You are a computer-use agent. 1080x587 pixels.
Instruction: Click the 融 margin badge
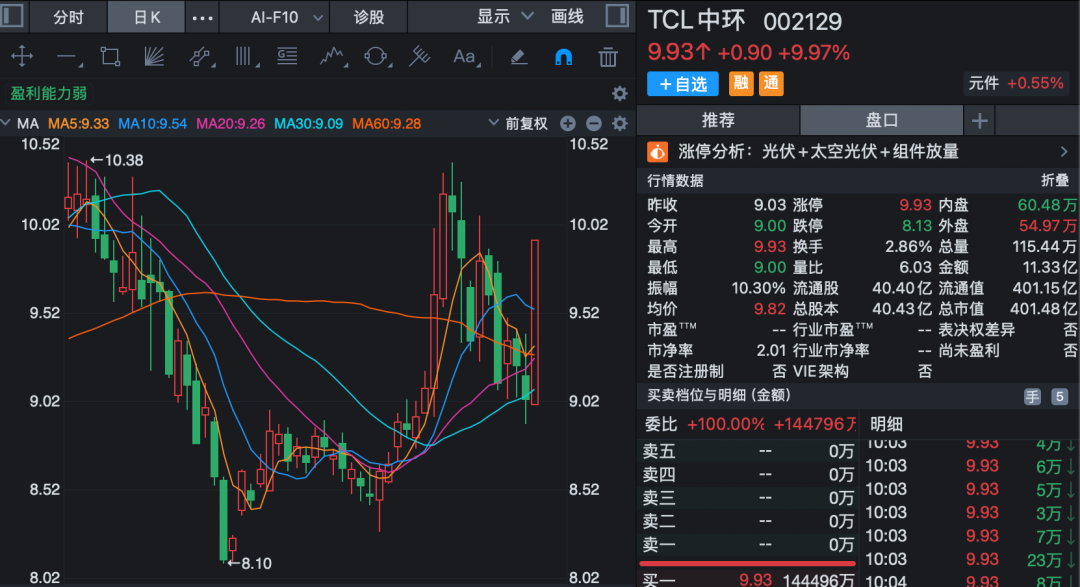[741, 84]
